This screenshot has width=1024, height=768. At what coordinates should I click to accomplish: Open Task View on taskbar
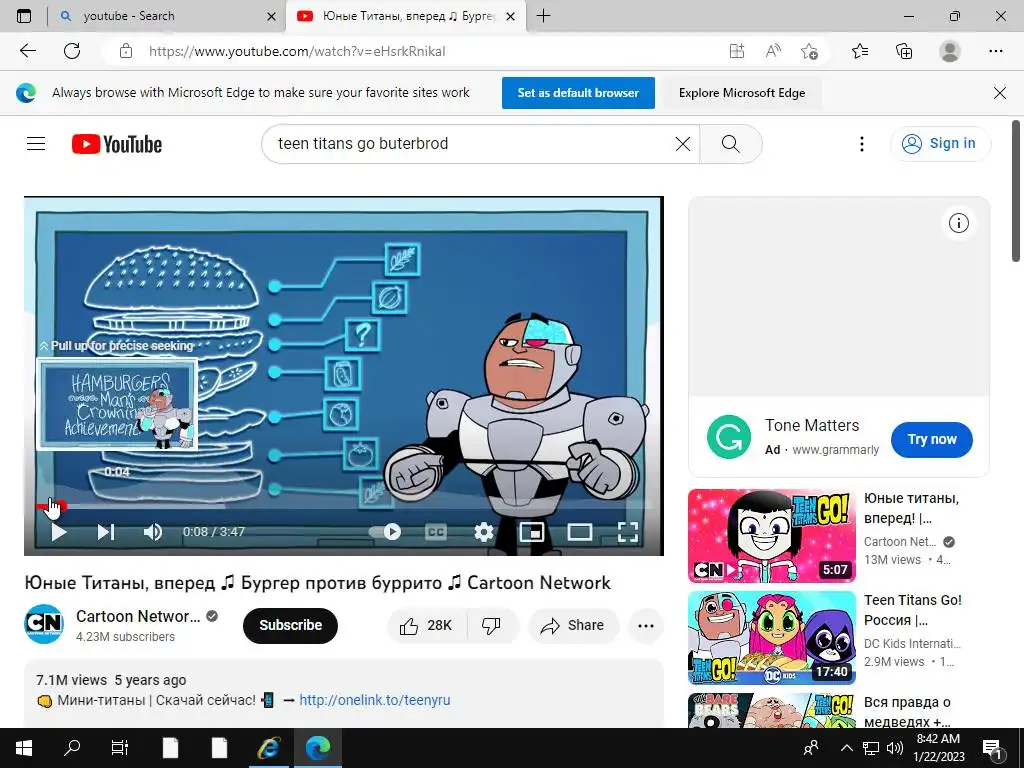point(120,748)
